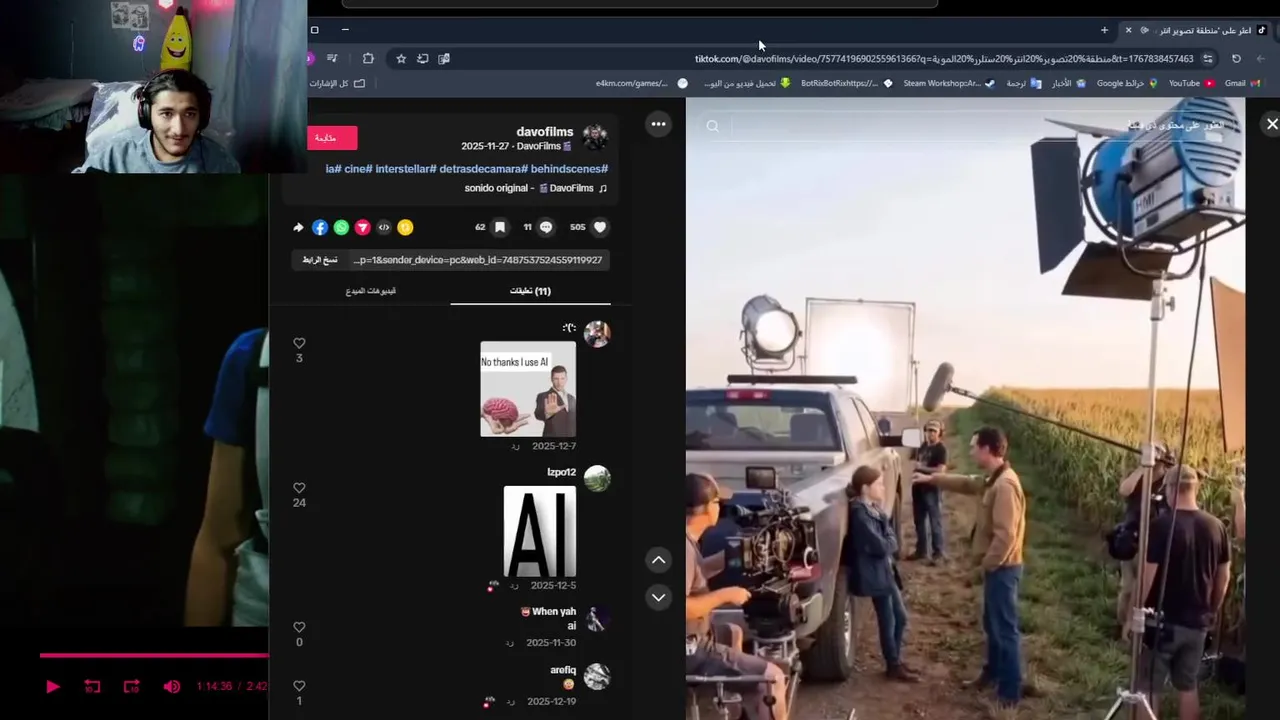1280x720 pixels.
Task: Select the comments (11) tab
Action: point(530,291)
